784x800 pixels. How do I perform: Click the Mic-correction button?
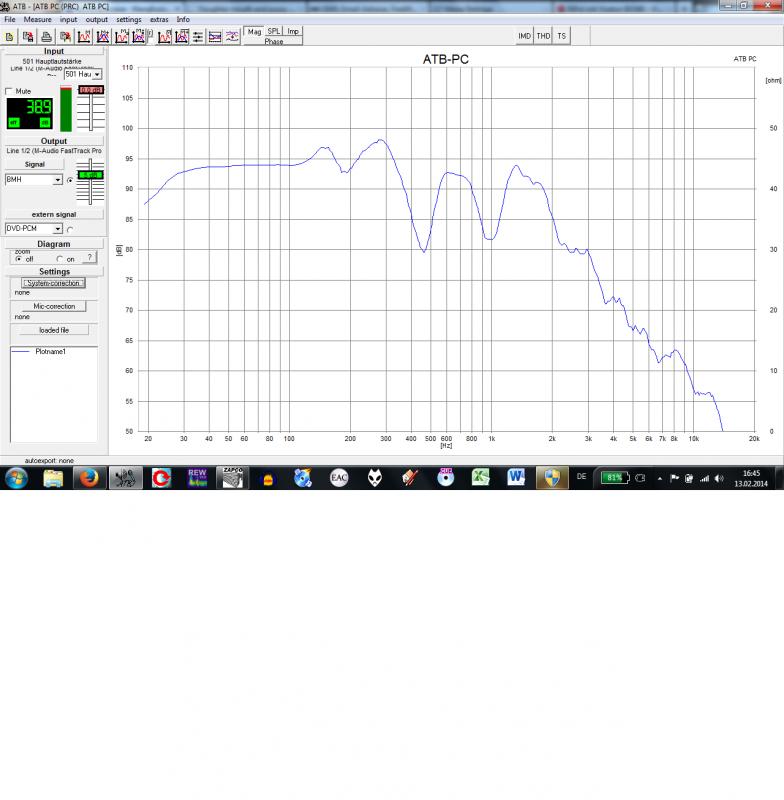coord(54,306)
